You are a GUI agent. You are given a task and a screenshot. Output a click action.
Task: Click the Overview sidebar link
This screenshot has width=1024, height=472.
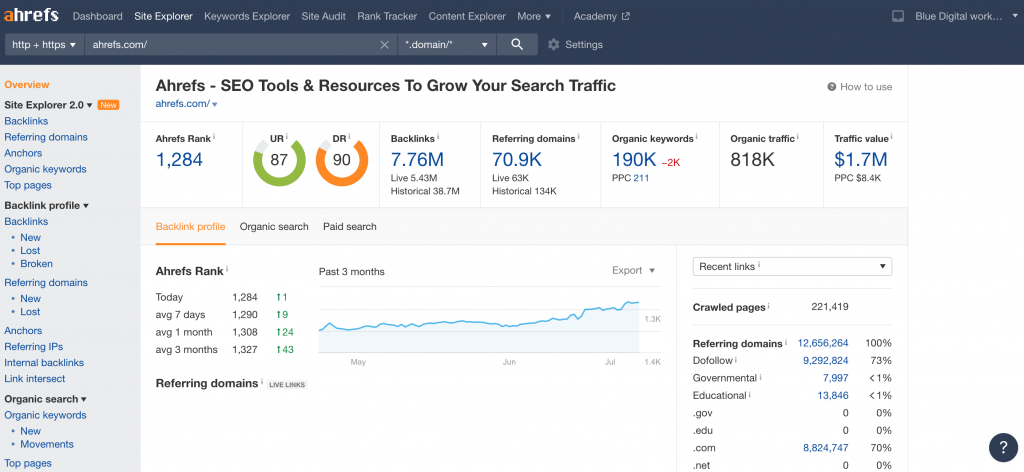click(x=27, y=85)
